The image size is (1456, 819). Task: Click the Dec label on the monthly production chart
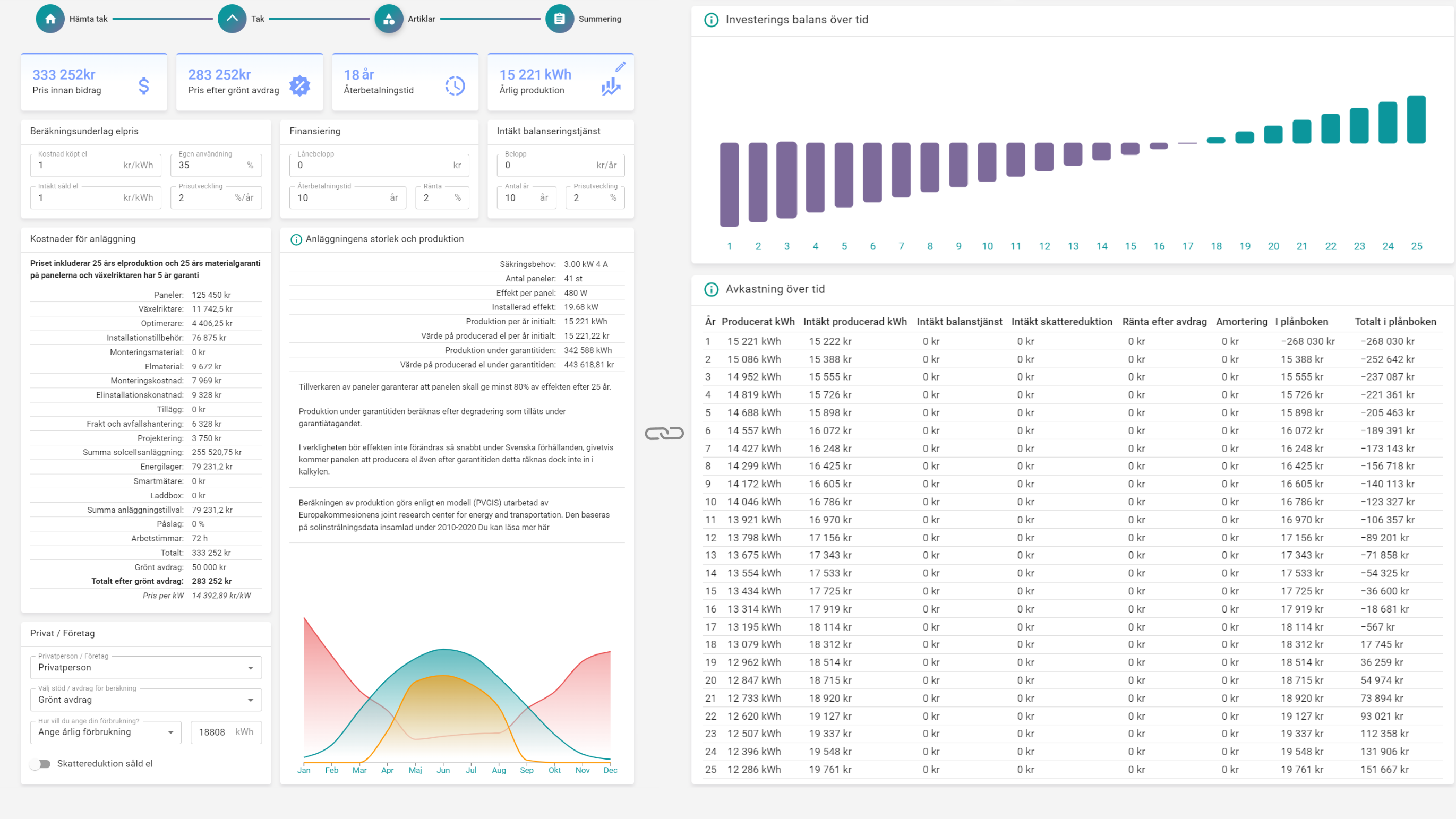[610, 770]
